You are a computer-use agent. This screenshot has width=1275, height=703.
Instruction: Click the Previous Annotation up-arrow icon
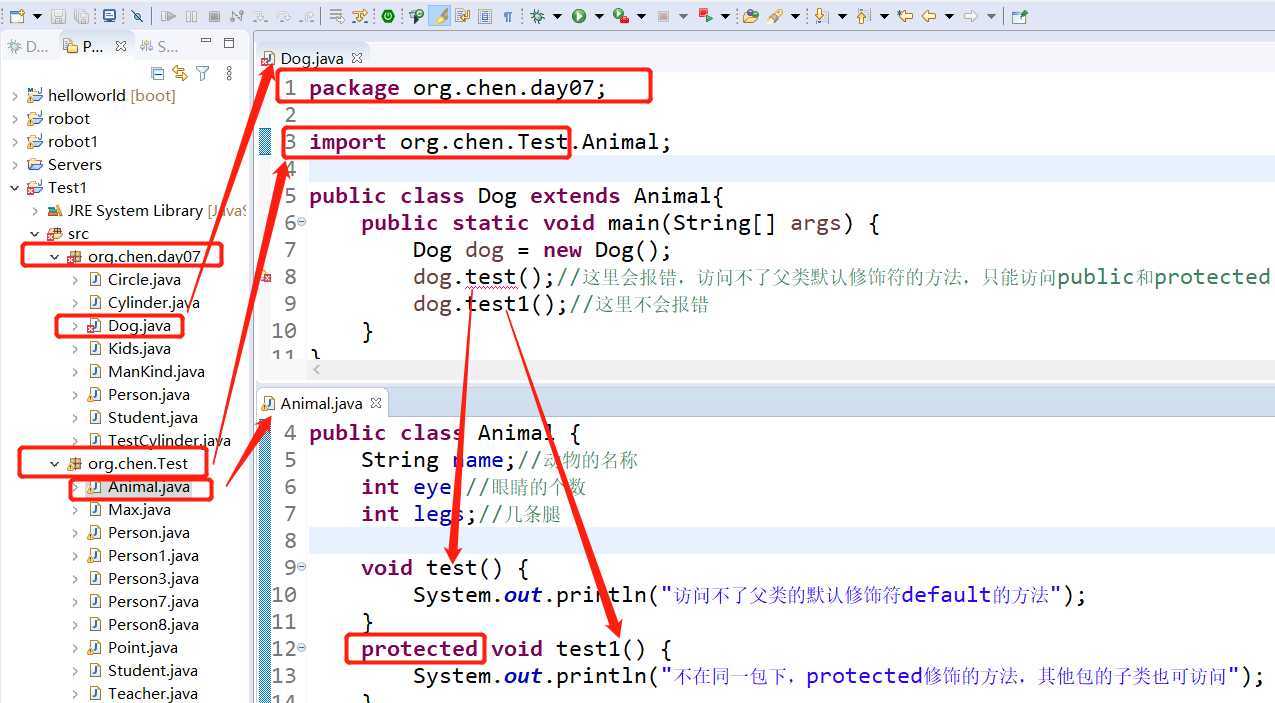862,16
